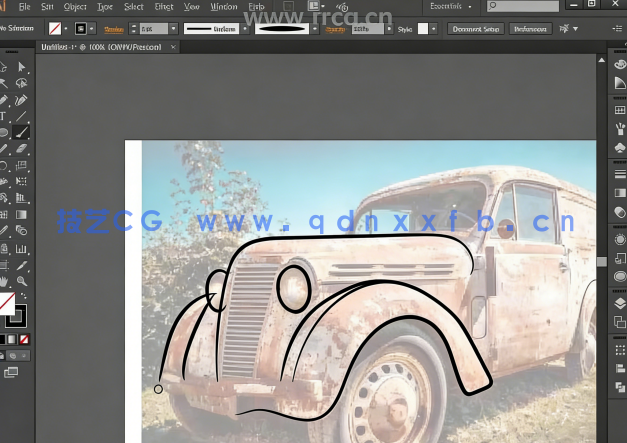The width and height of the screenshot is (627, 443).
Task: Close the Untitled-1 document tab
Action: (173, 47)
